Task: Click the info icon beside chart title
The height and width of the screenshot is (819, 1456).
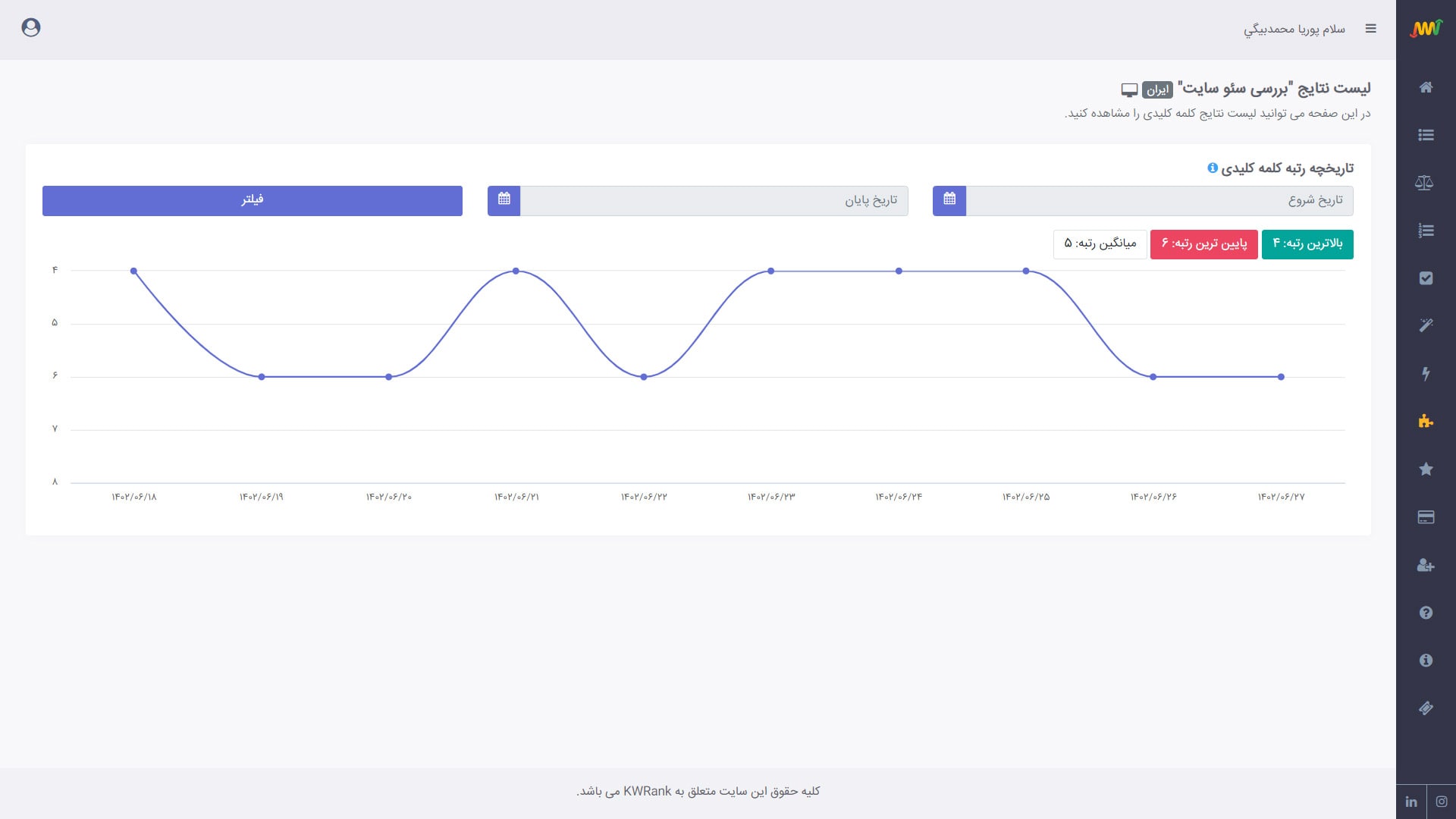Action: (x=1213, y=168)
